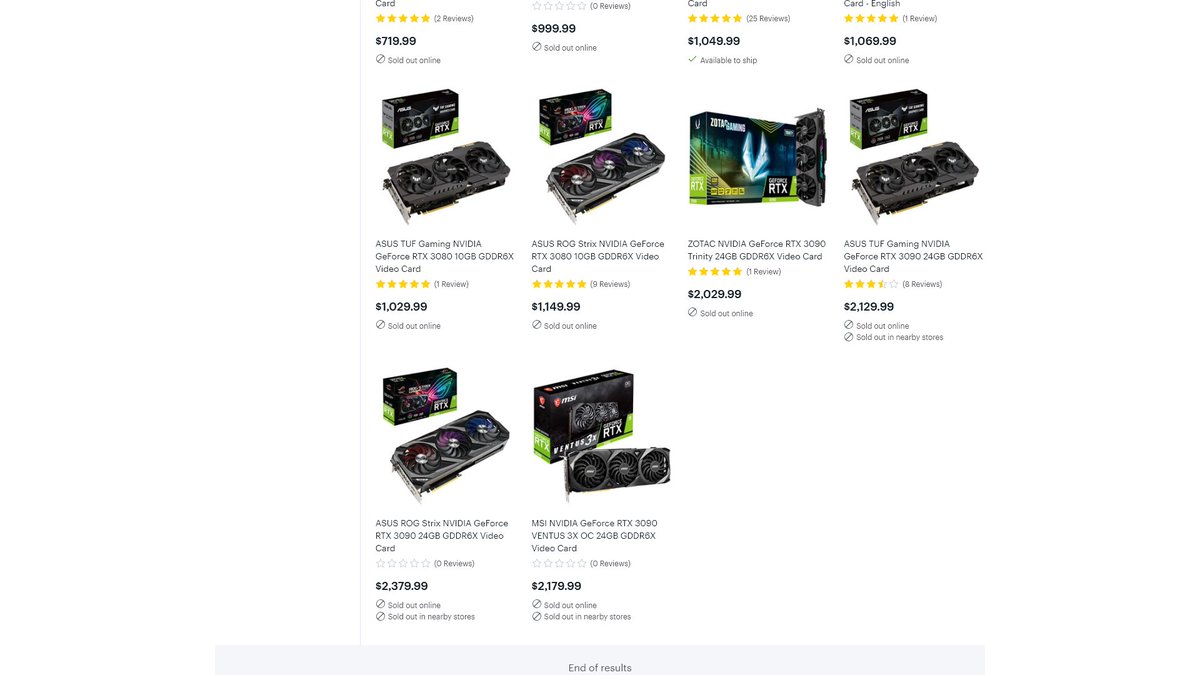The image size is (1200, 675).
Task: Click the sold out icon under $1,029.99
Action: pos(380,325)
